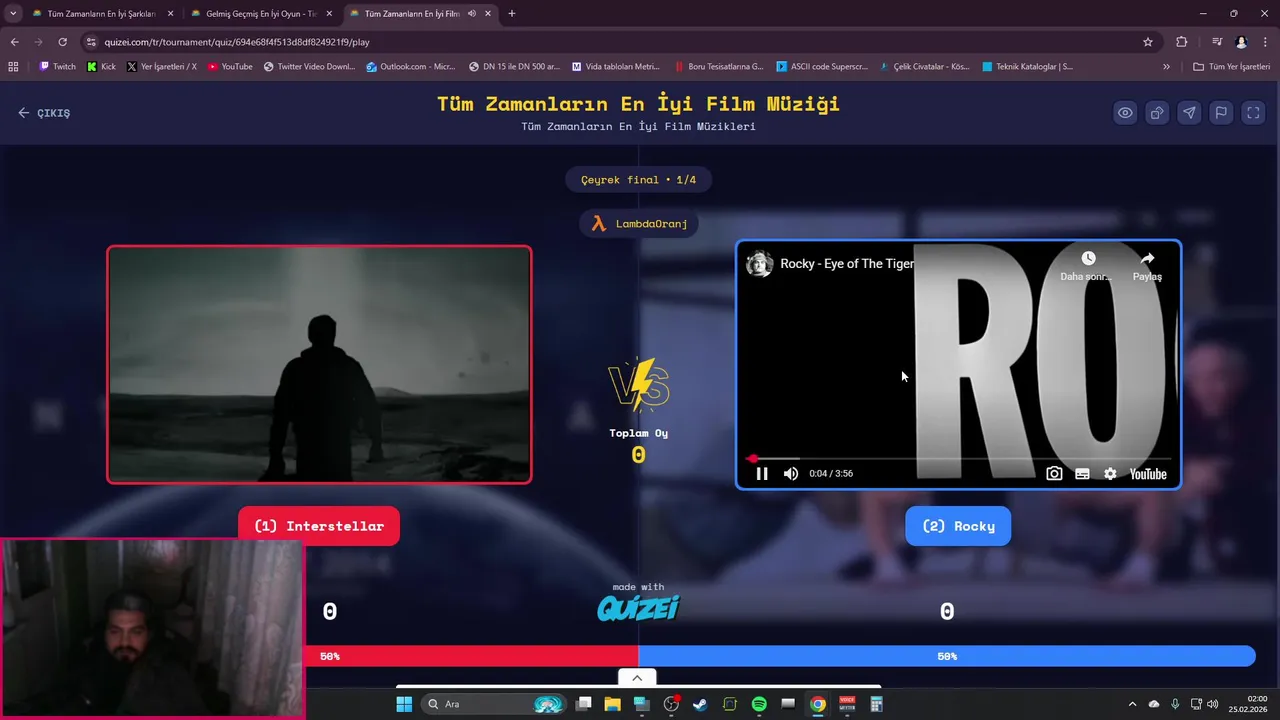Open Kick bookmark
Screen dimensions: 1280x720
tap(101, 67)
